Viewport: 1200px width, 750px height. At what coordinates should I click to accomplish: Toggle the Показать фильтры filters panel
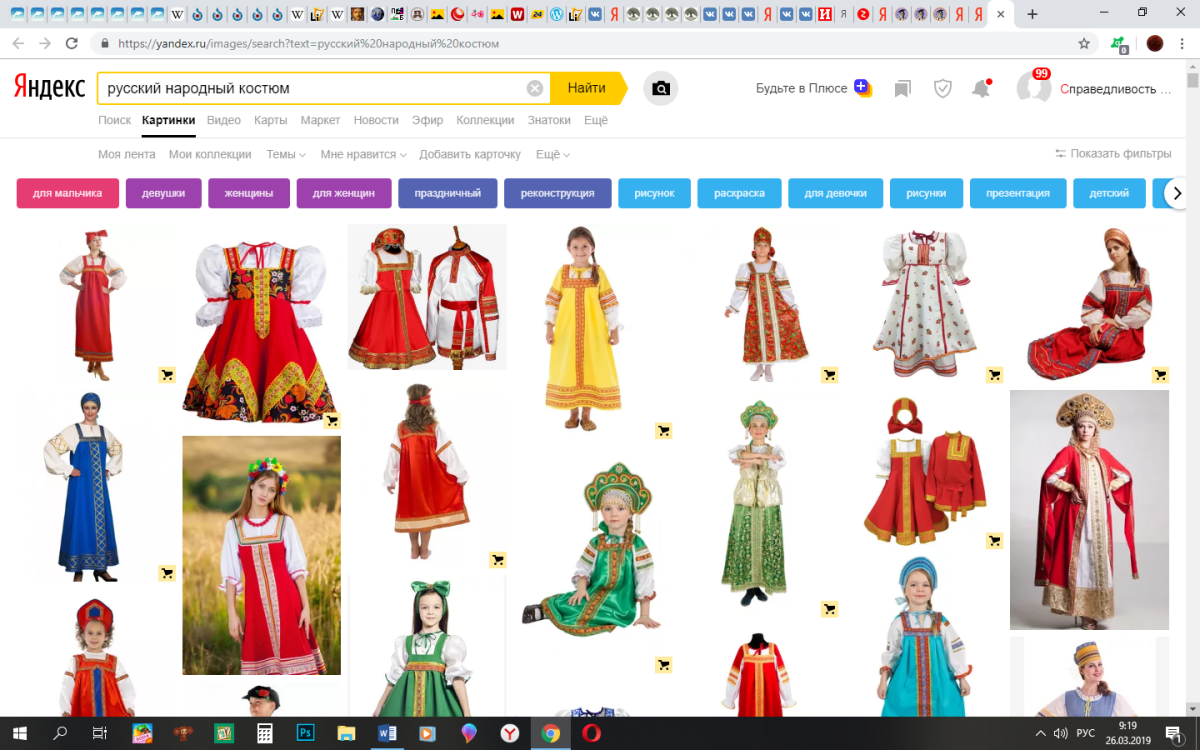point(1112,154)
